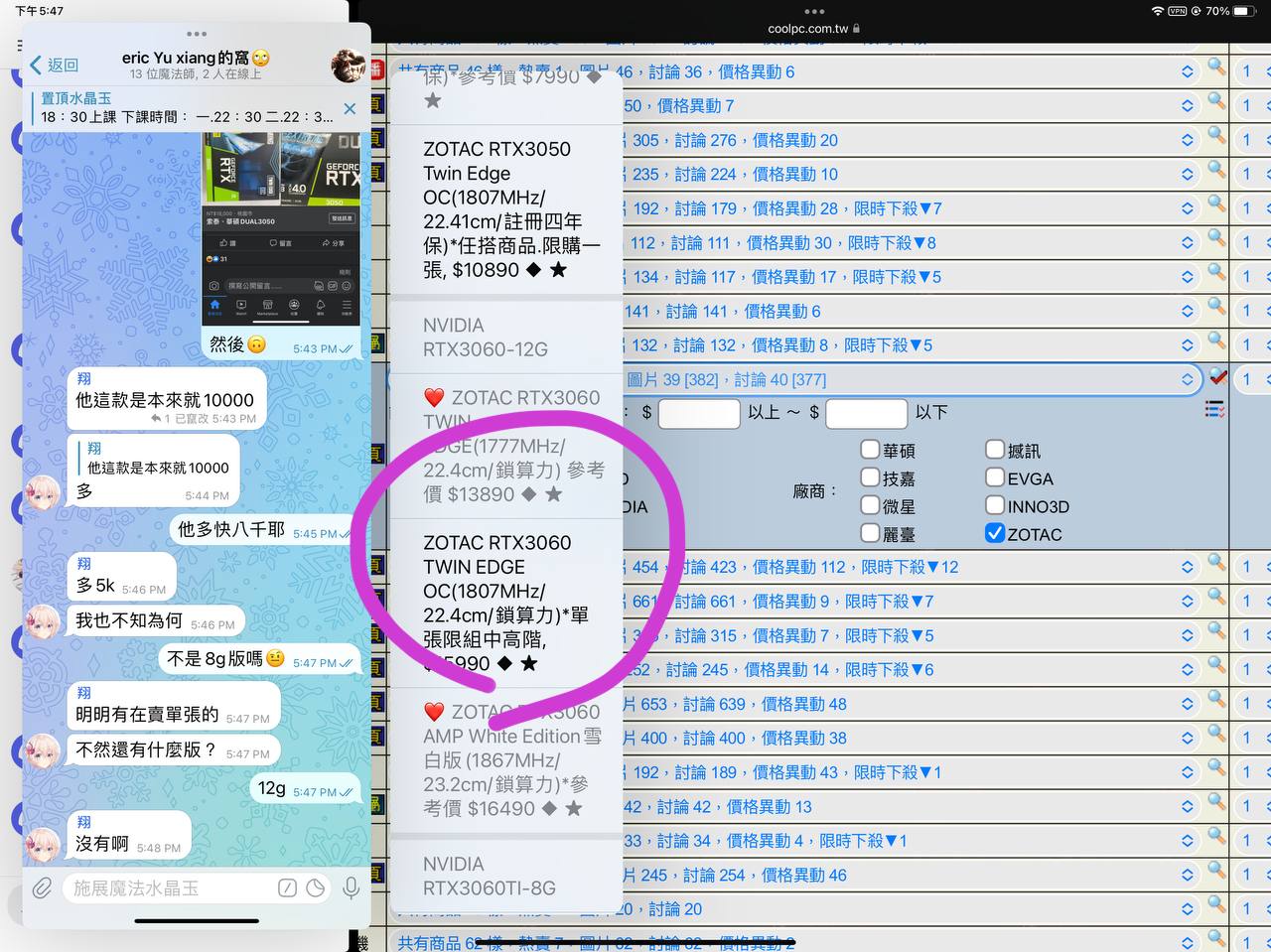Enable the EVGA manufacturer checkbox

pyautogui.click(x=995, y=477)
